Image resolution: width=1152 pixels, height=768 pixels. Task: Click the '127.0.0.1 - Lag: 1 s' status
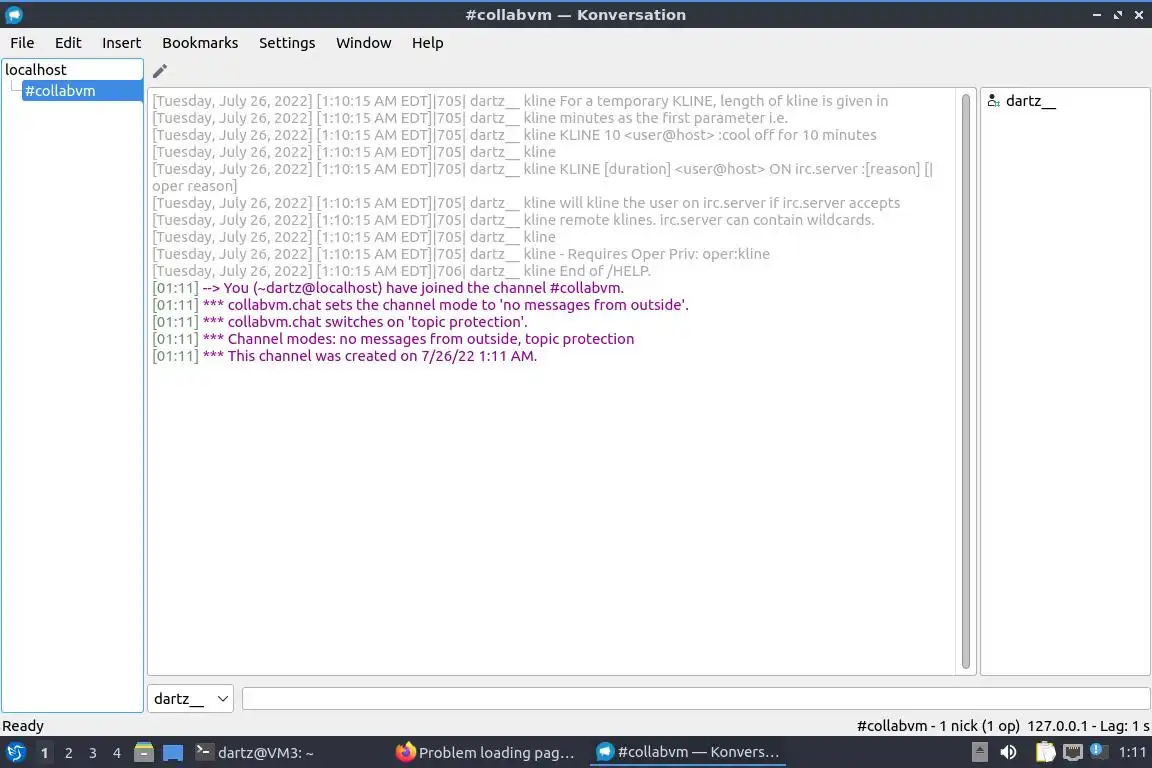(x=1088, y=726)
